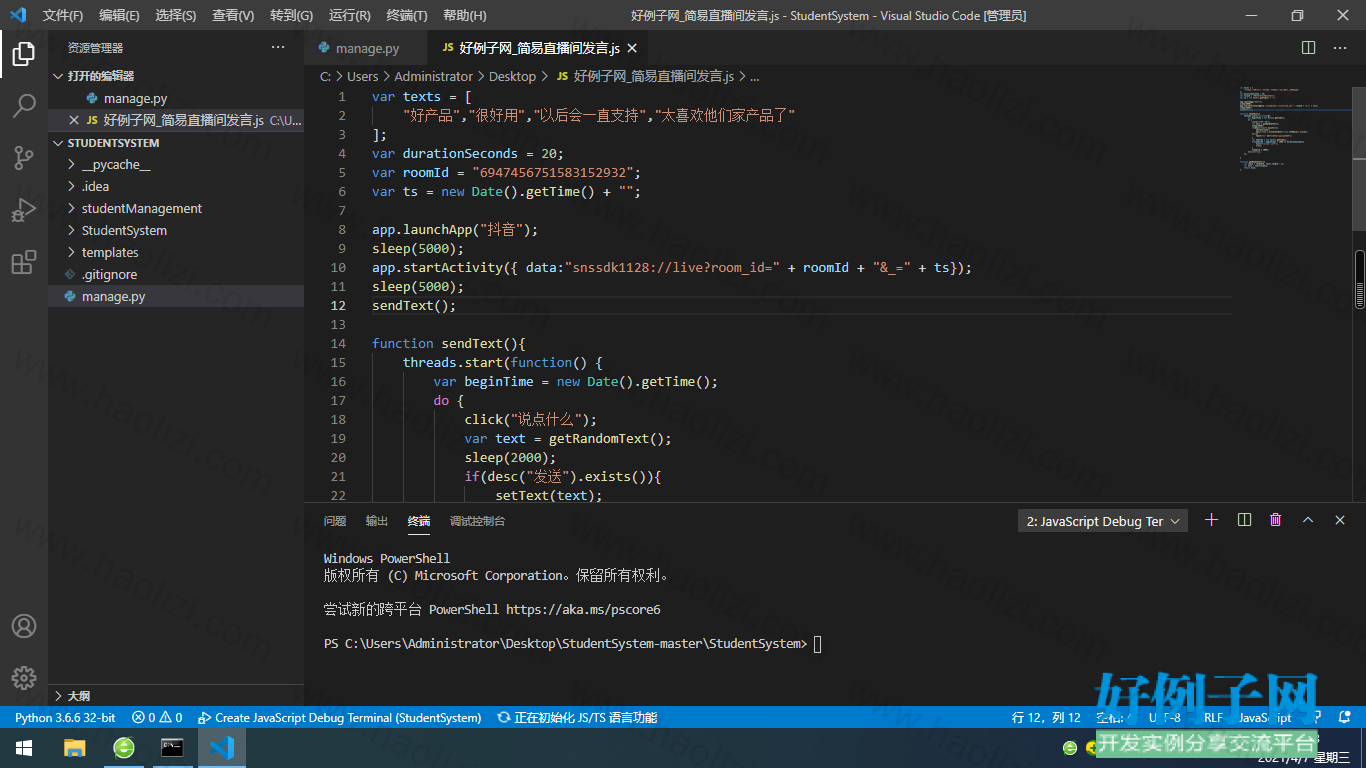Maximize the panel size

point(1308,520)
